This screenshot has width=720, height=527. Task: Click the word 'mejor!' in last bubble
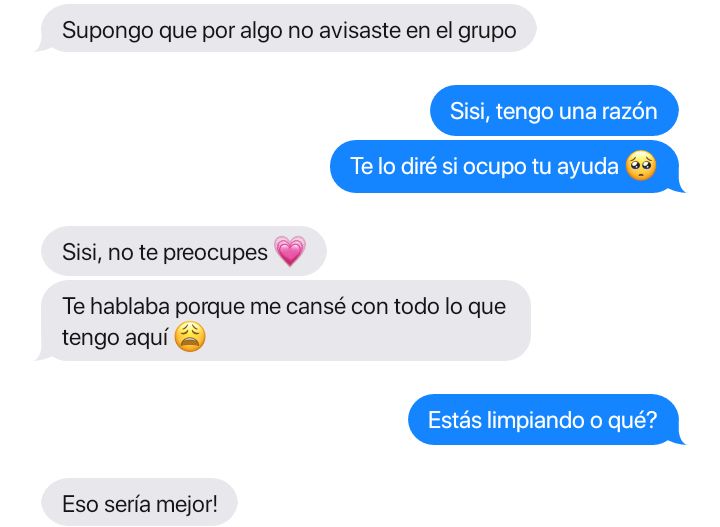(187, 505)
